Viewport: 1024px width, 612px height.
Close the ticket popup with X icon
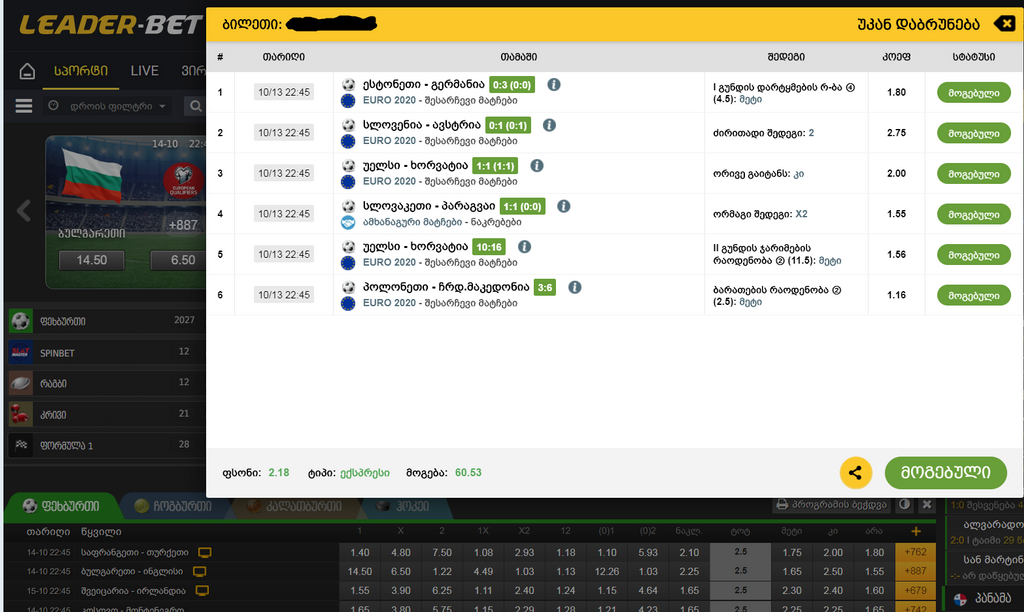pyautogui.click(x=1005, y=24)
